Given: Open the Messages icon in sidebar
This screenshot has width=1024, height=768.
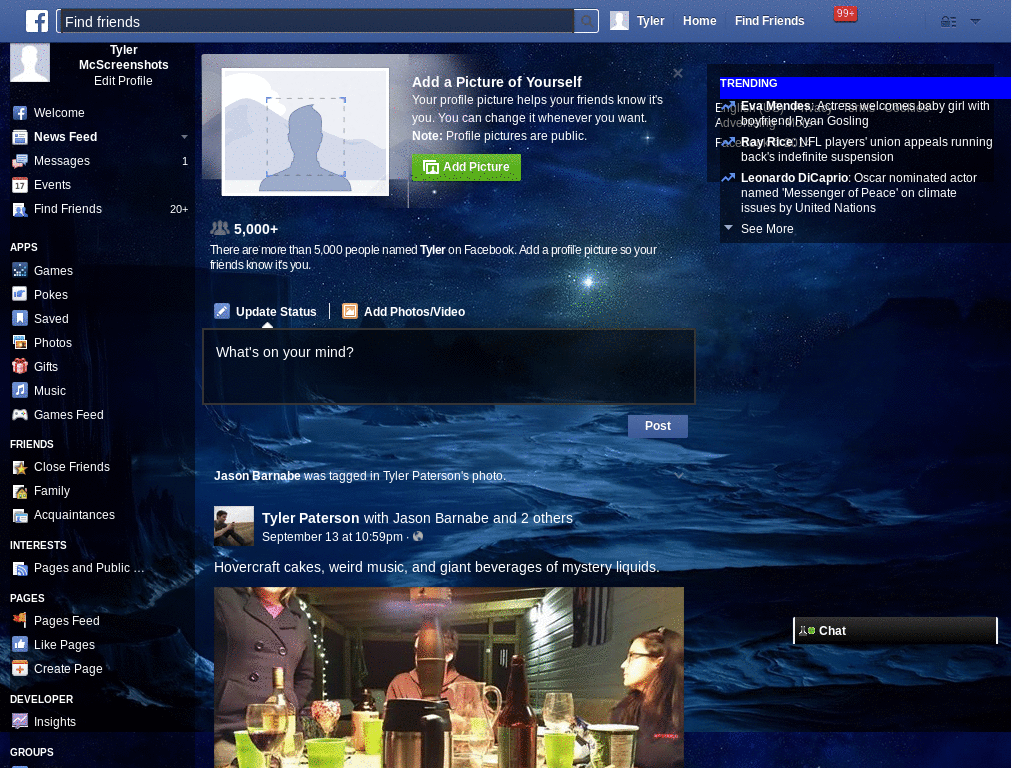Looking at the screenshot, I should (x=20, y=161).
